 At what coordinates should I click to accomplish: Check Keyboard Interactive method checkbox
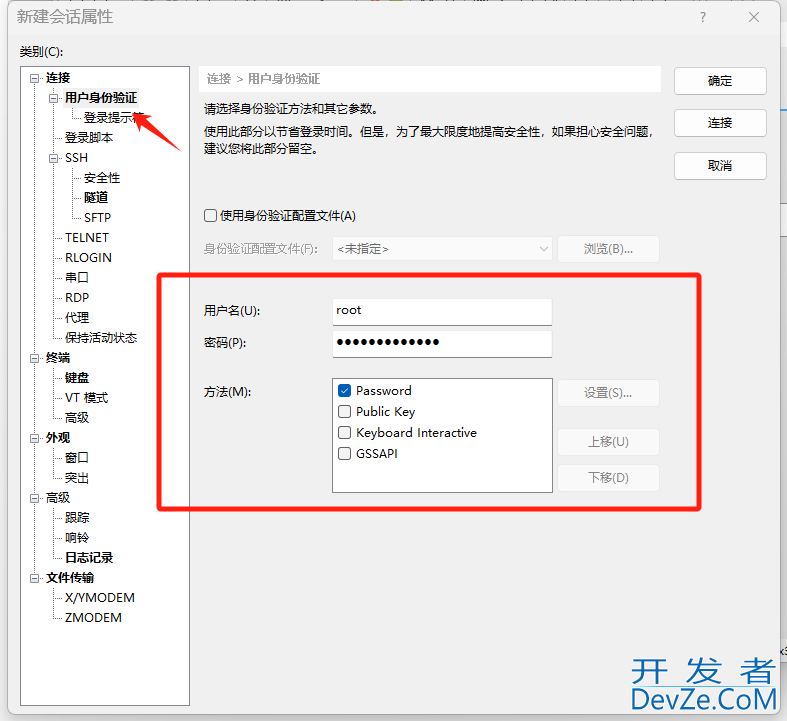pos(344,432)
